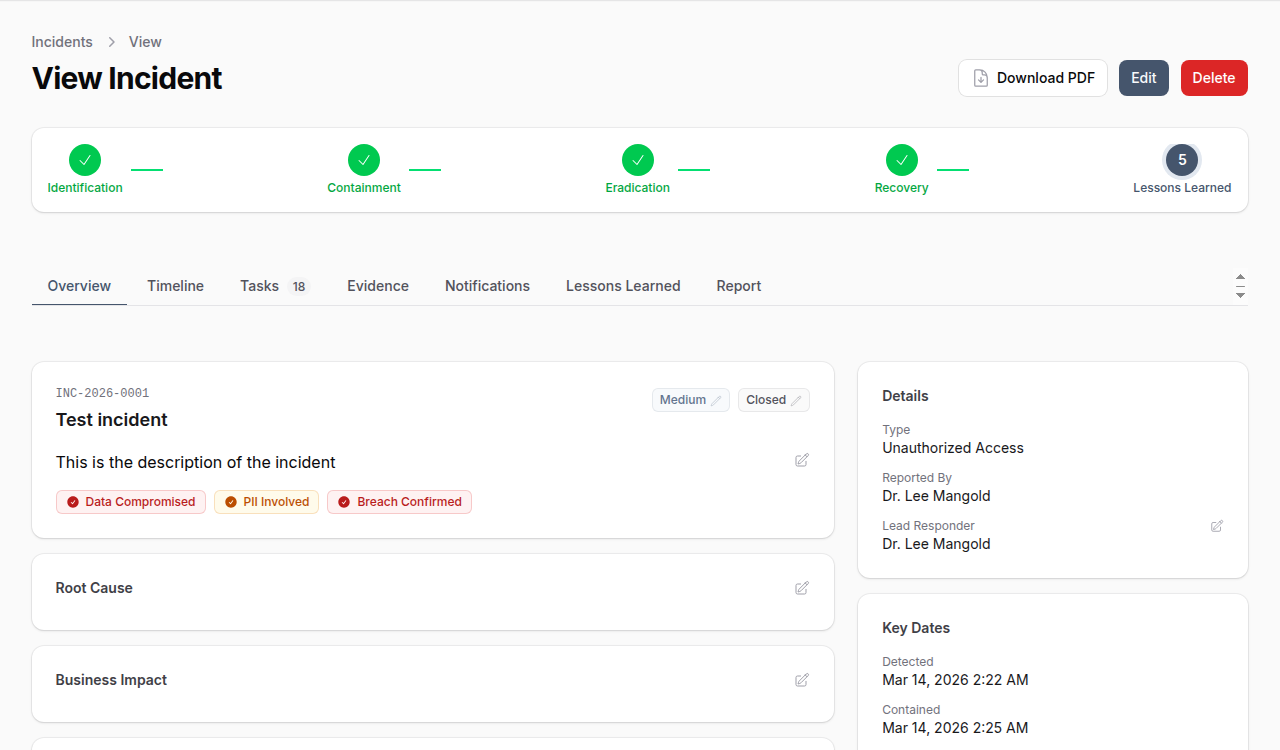Click the down arrow of the tab stepper

1240,295
